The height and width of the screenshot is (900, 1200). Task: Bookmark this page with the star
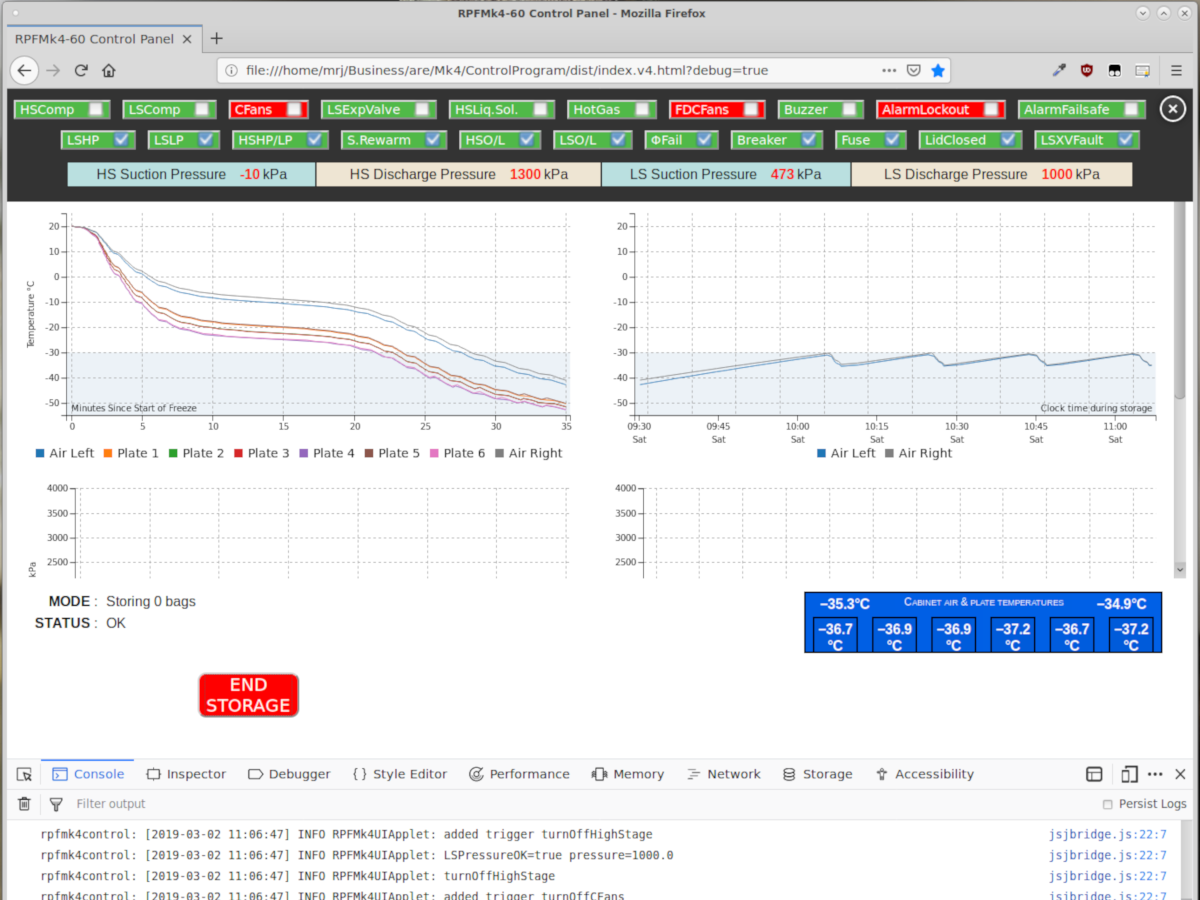pyautogui.click(x=938, y=71)
